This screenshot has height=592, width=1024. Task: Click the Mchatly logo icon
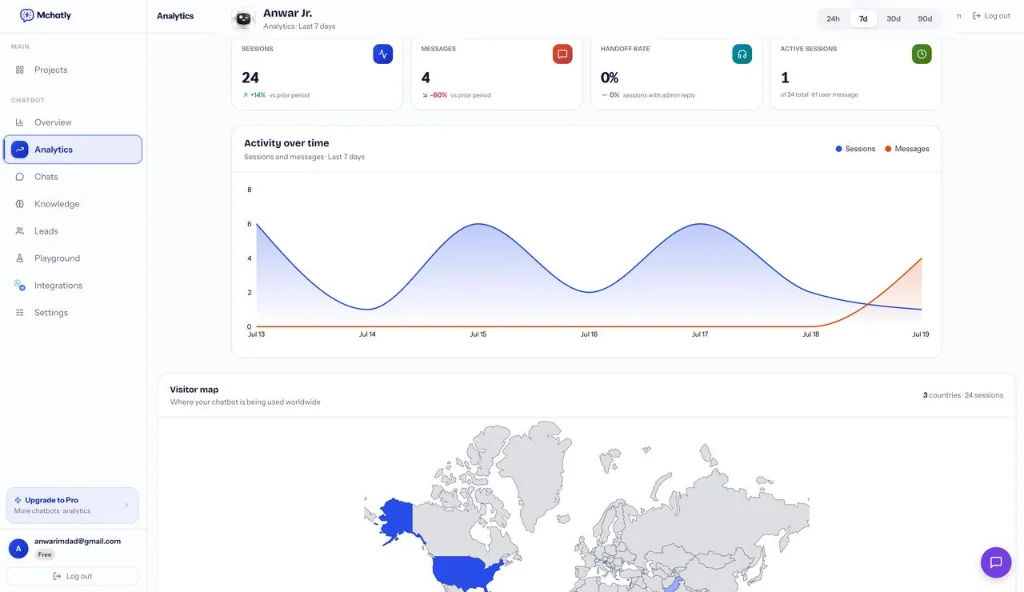27,15
